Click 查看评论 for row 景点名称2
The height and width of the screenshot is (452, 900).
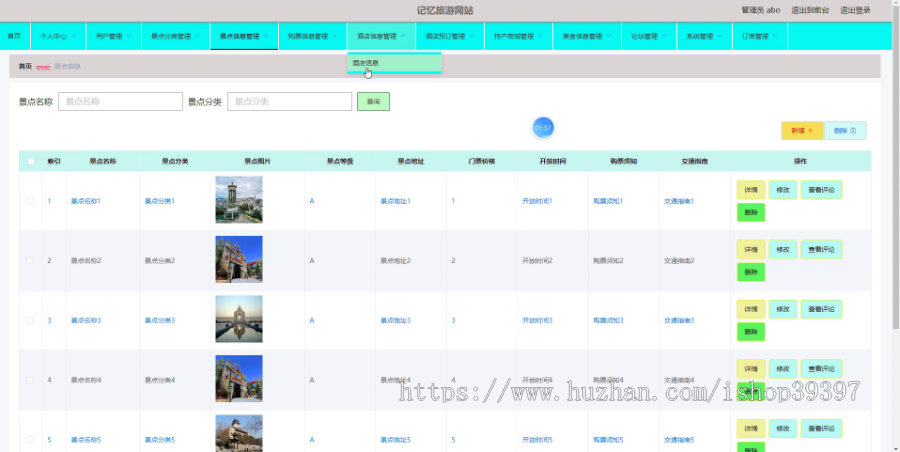pos(821,249)
